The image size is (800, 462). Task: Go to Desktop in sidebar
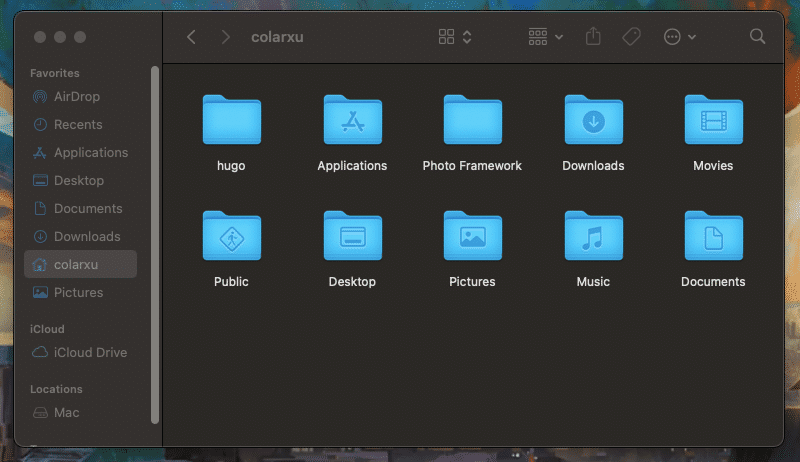pos(81,181)
